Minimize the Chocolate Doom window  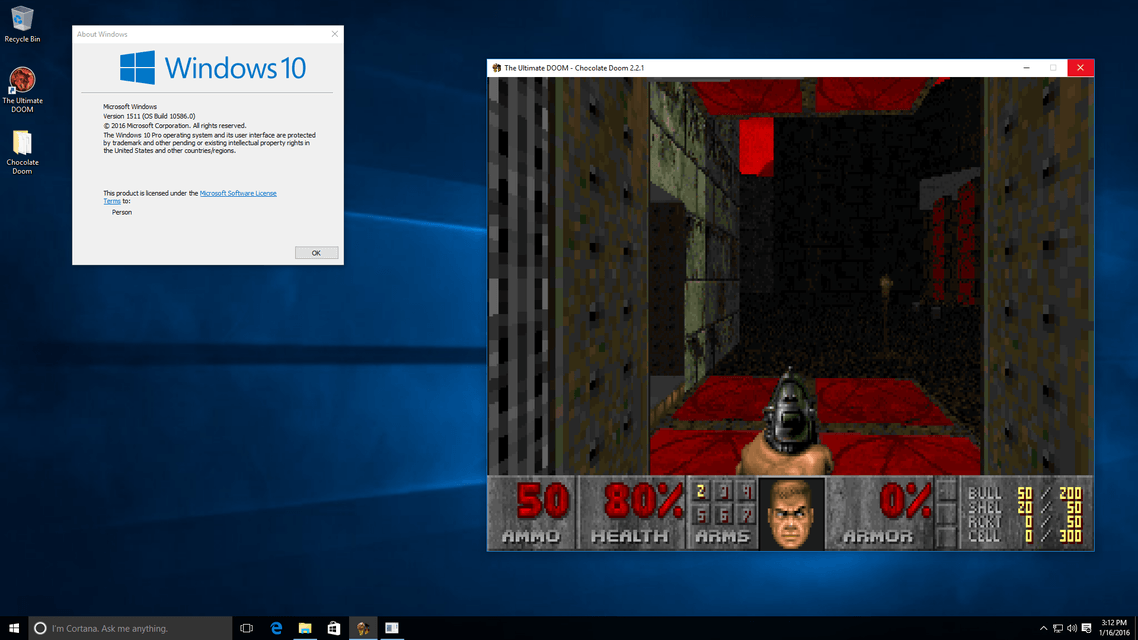pos(1027,68)
